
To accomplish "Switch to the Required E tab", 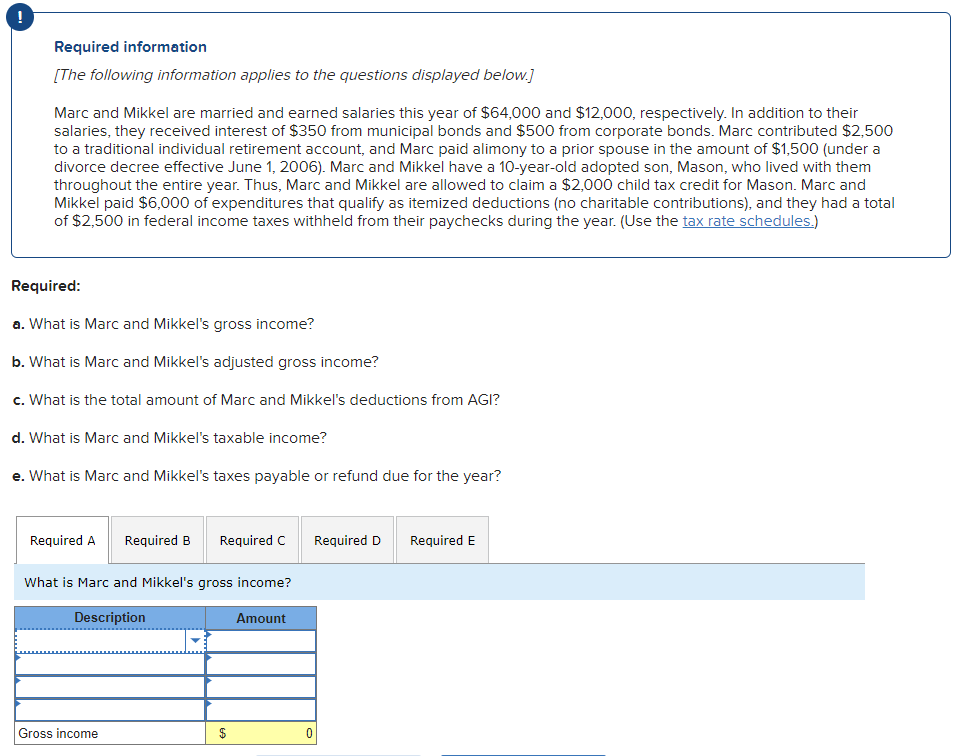I will [442, 540].
